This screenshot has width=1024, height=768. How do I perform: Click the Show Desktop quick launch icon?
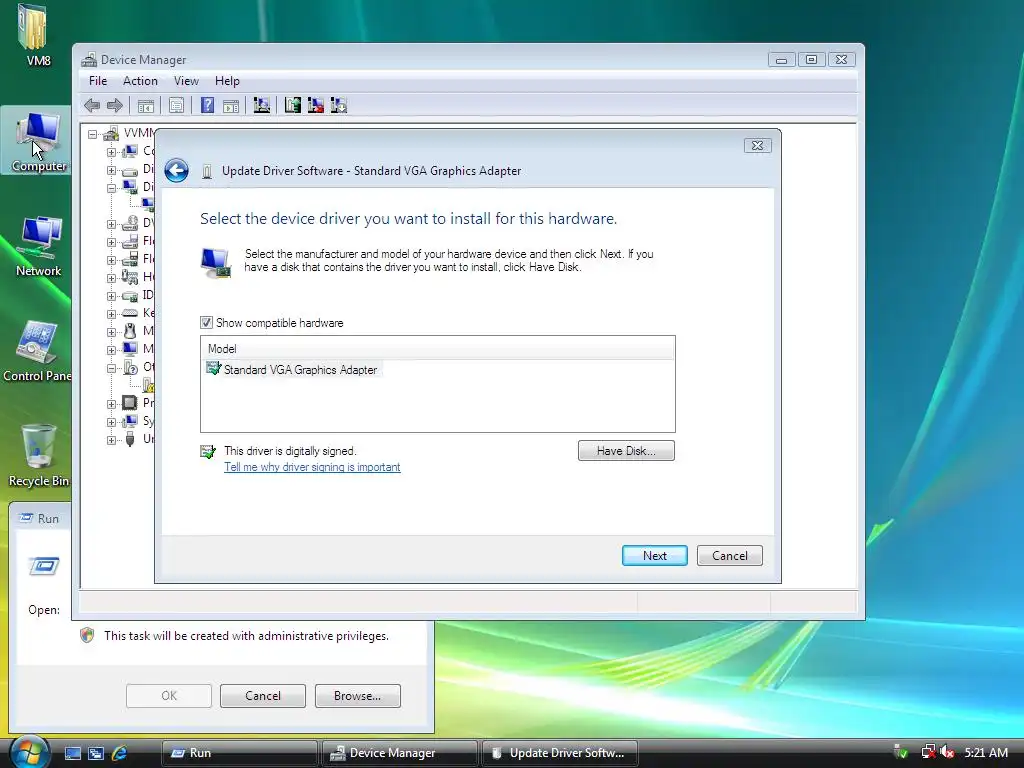tap(72, 753)
